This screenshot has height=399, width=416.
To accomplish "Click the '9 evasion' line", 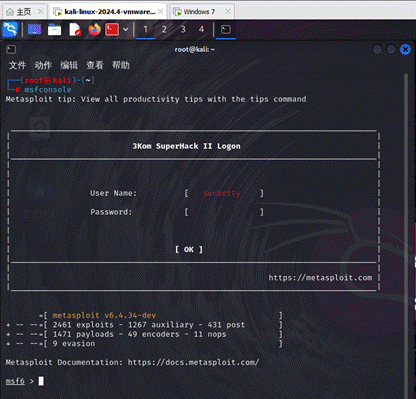I will (x=74, y=344).
